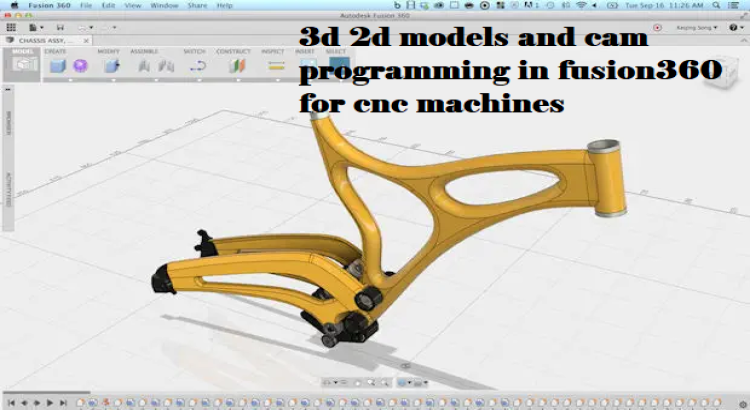Select the second Assemble joint icon
The height and width of the screenshot is (410, 750).
pos(166,66)
